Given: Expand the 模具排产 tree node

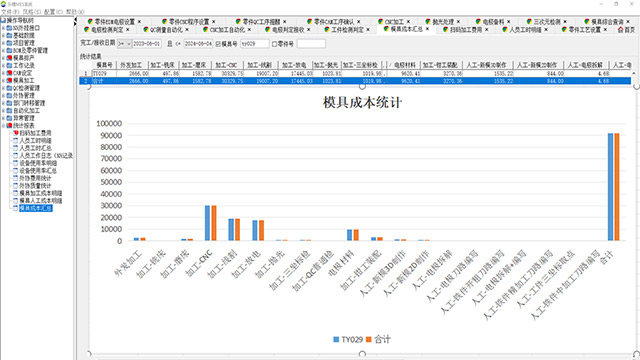Looking at the screenshot, I should (x=3, y=58).
